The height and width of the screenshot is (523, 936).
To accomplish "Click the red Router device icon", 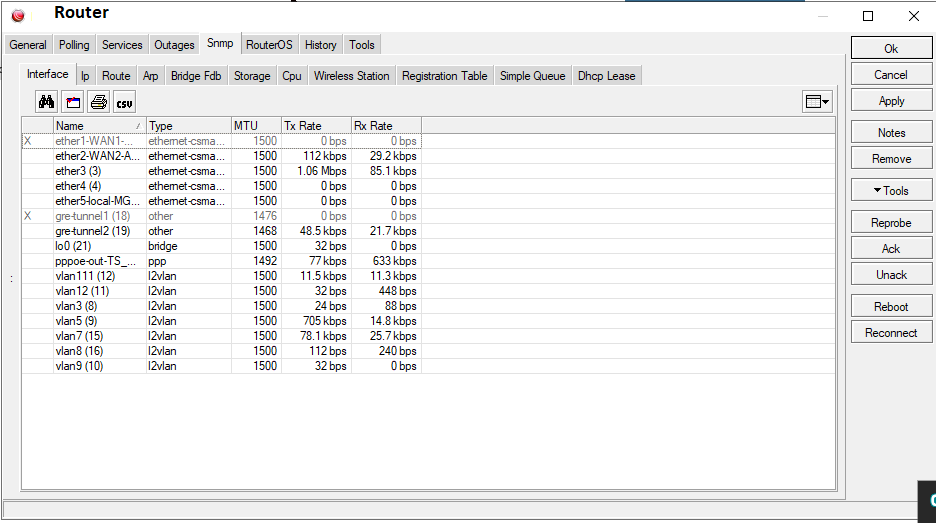I will point(18,16).
